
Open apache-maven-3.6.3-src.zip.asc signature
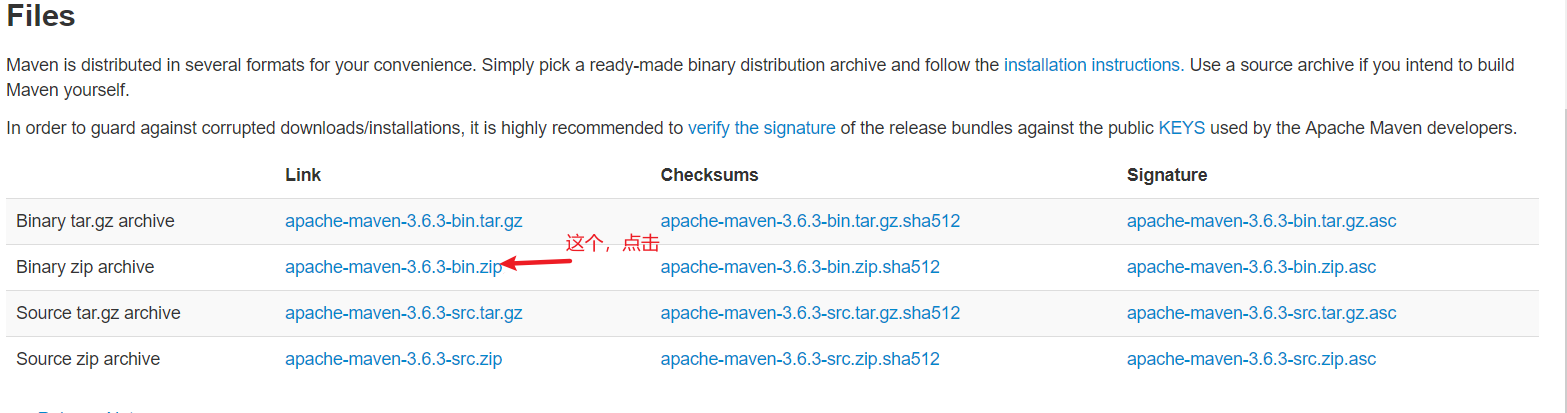[1251, 359]
